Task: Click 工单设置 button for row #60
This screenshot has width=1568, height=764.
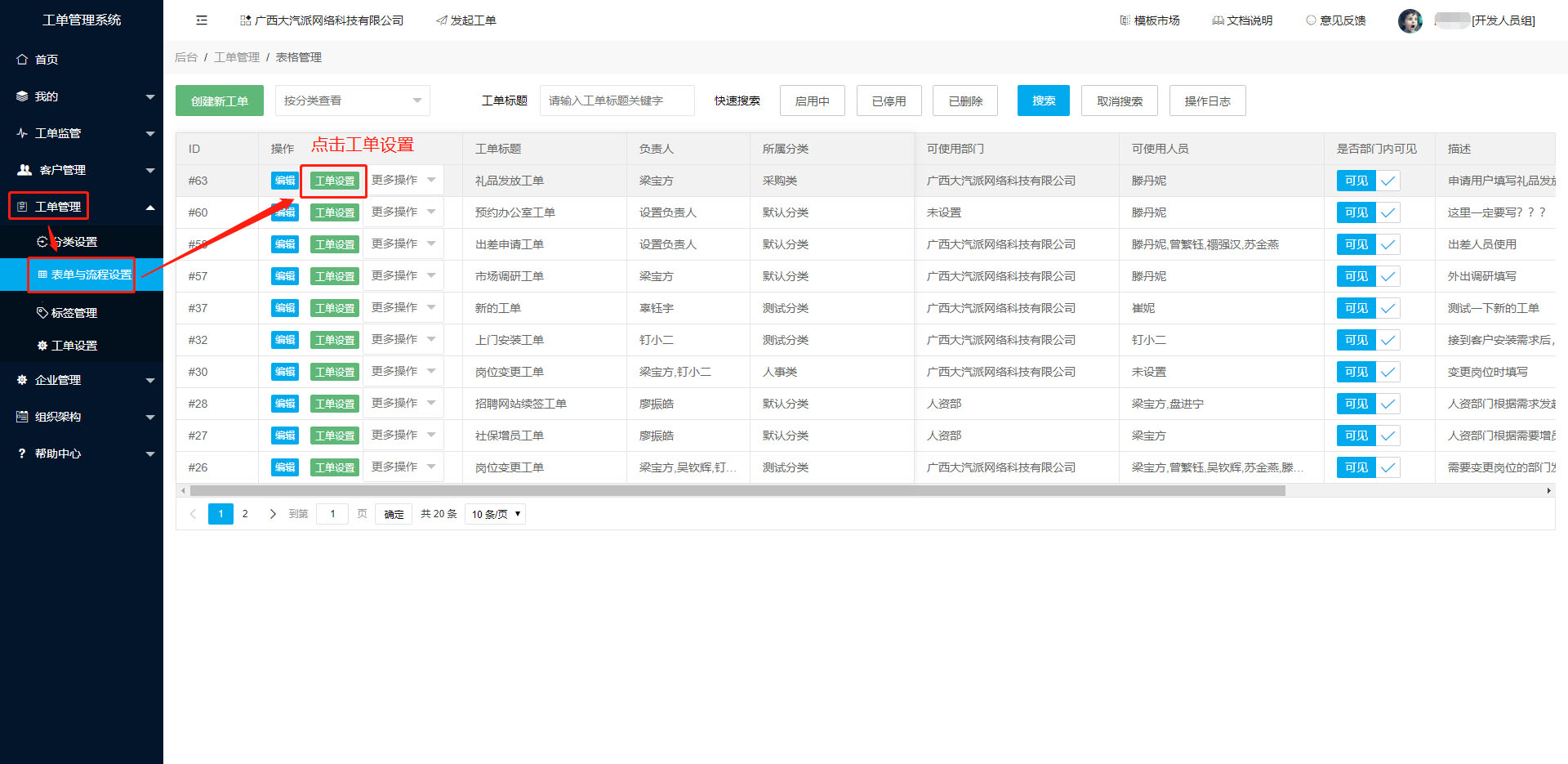Action: click(335, 212)
